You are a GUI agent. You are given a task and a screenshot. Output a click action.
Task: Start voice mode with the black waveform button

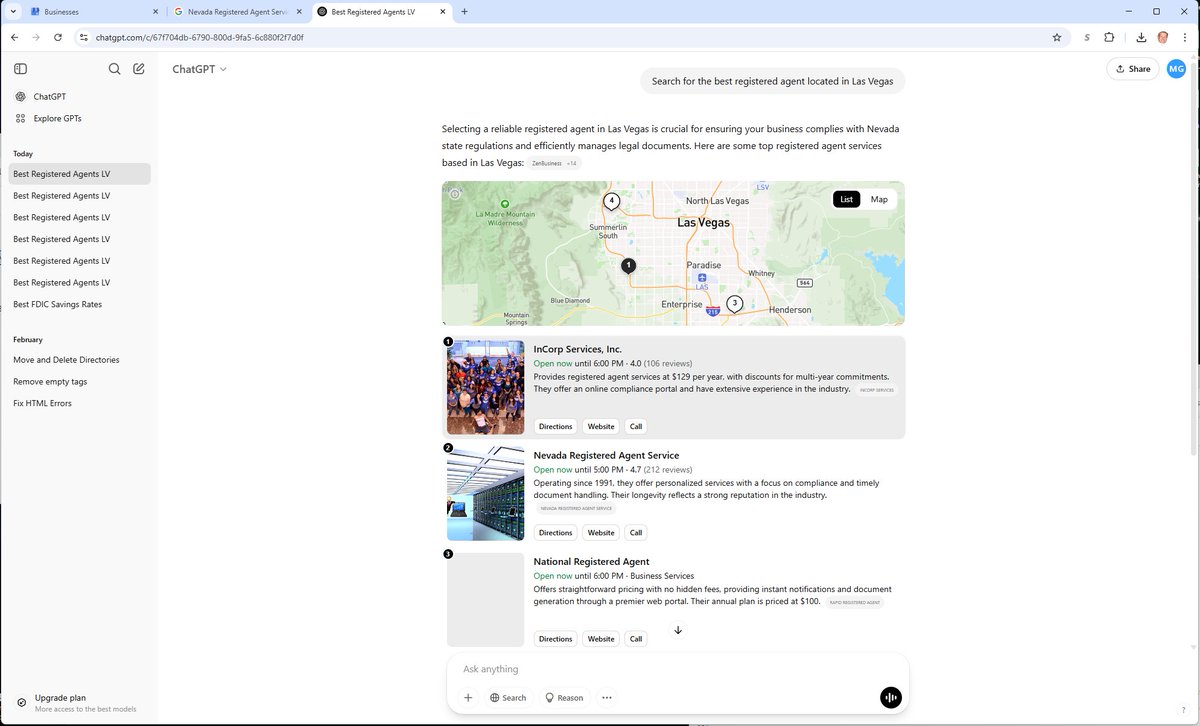pyautogui.click(x=890, y=698)
